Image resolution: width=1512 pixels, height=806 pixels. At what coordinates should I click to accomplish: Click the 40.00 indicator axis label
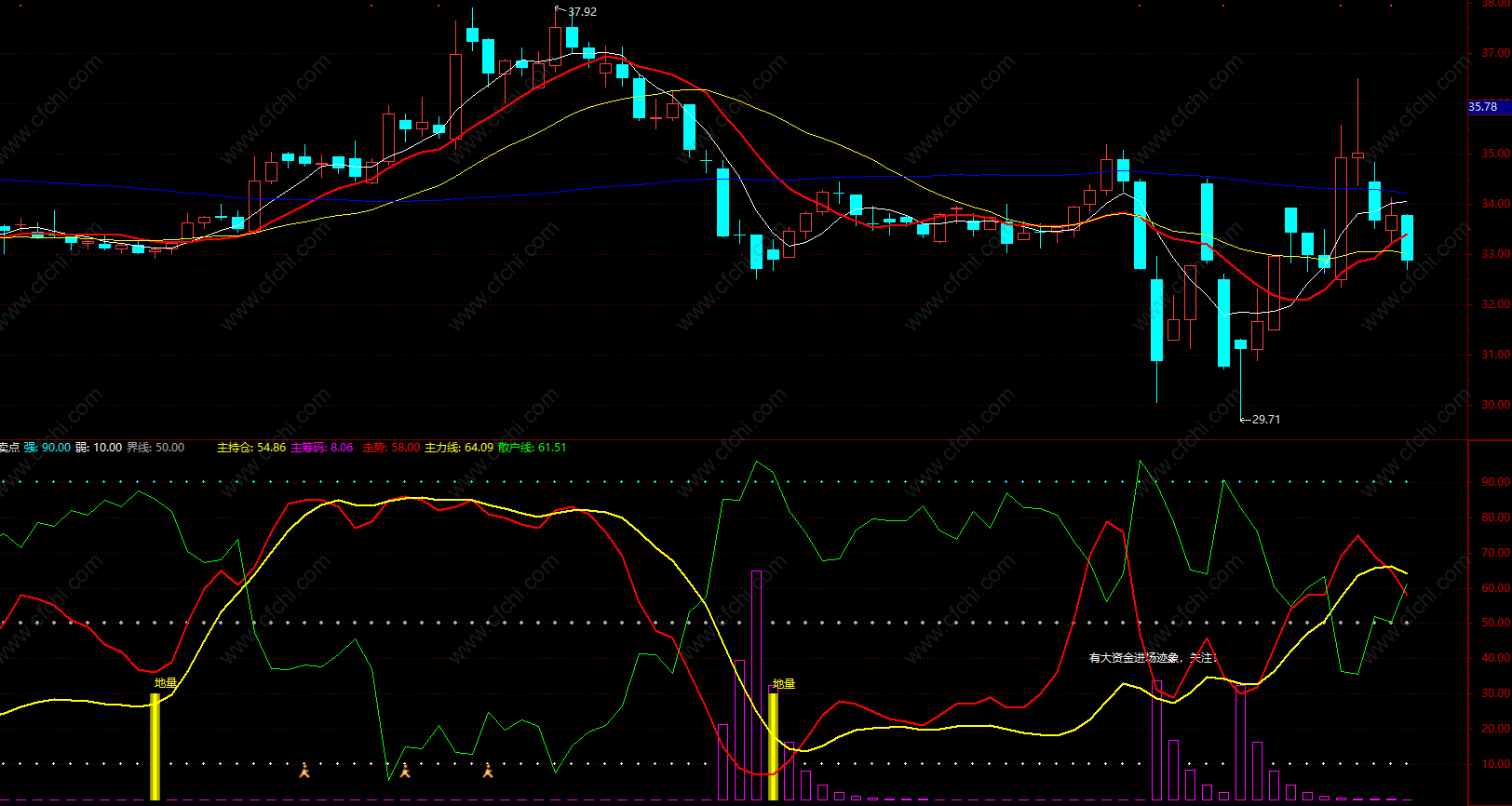(x=1495, y=658)
